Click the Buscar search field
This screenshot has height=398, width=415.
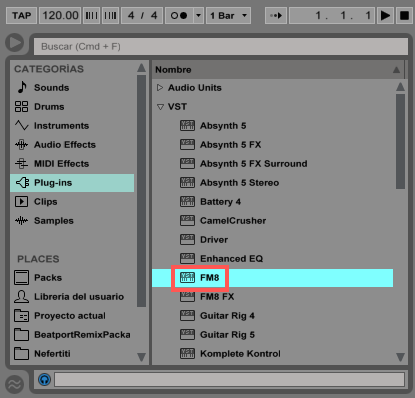tap(221, 46)
